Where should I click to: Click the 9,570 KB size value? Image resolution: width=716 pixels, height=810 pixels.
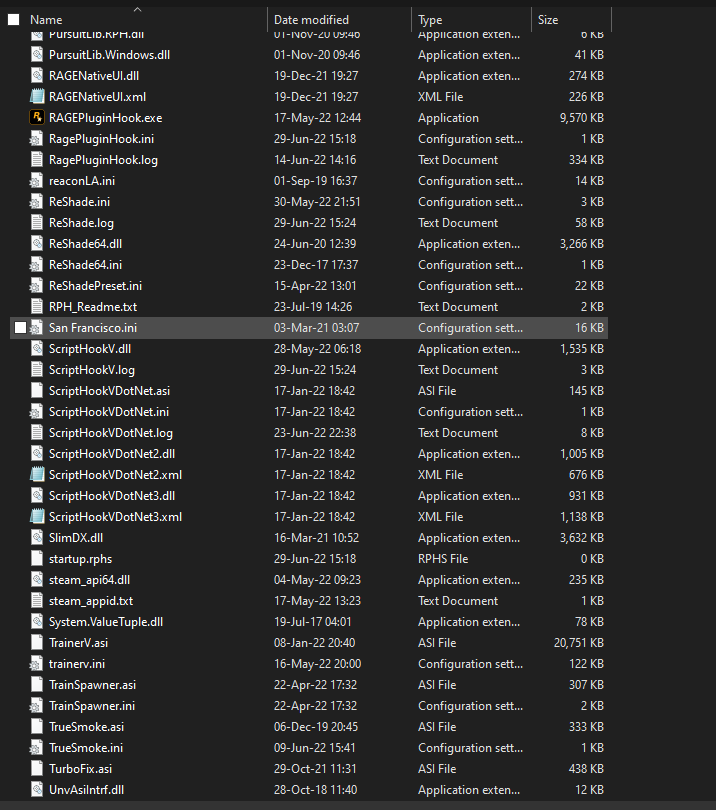(x=582, y=118)
